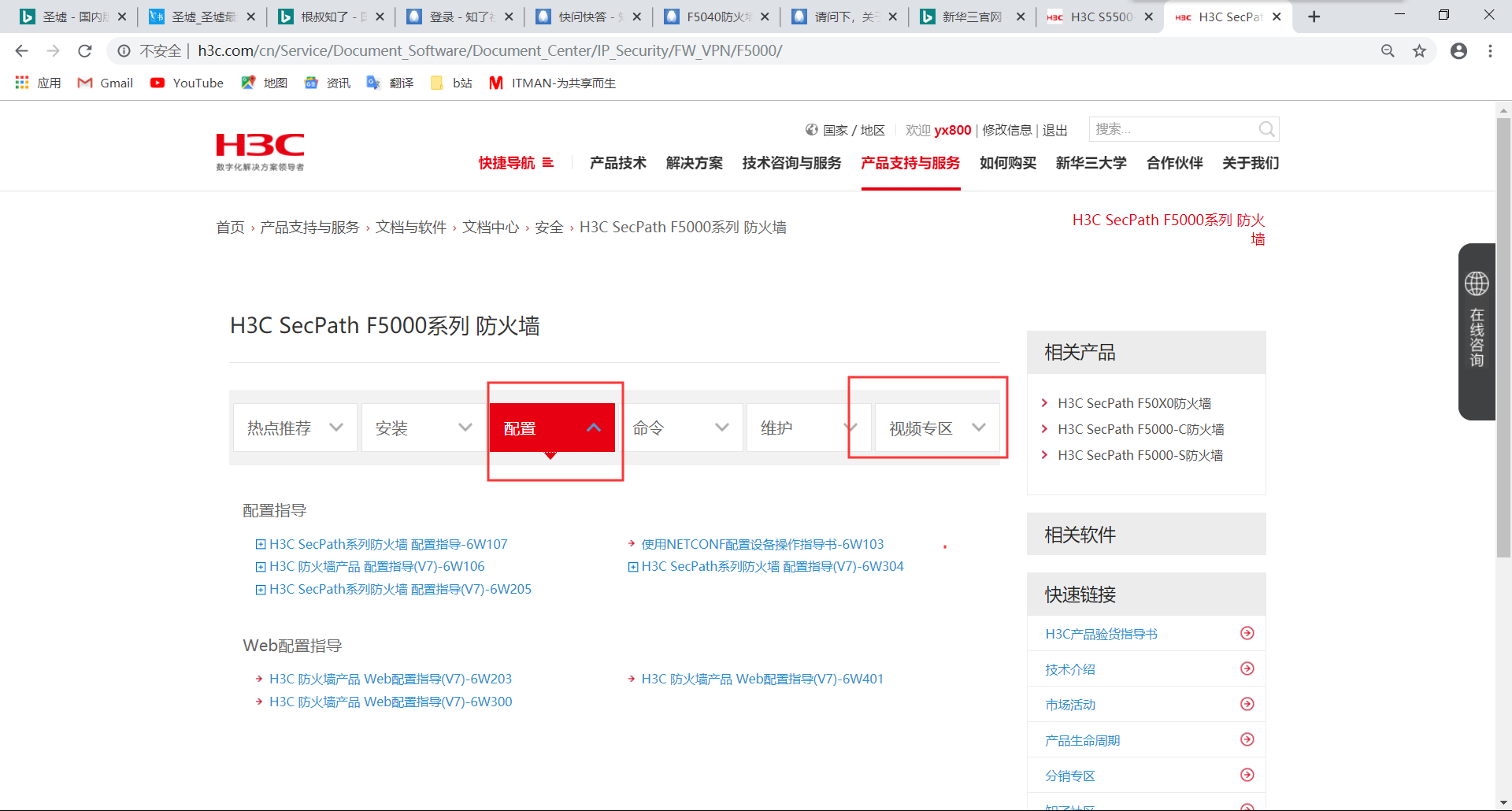
Task: Click the page vertical scrollbar
Action: tap(1503, 337)
